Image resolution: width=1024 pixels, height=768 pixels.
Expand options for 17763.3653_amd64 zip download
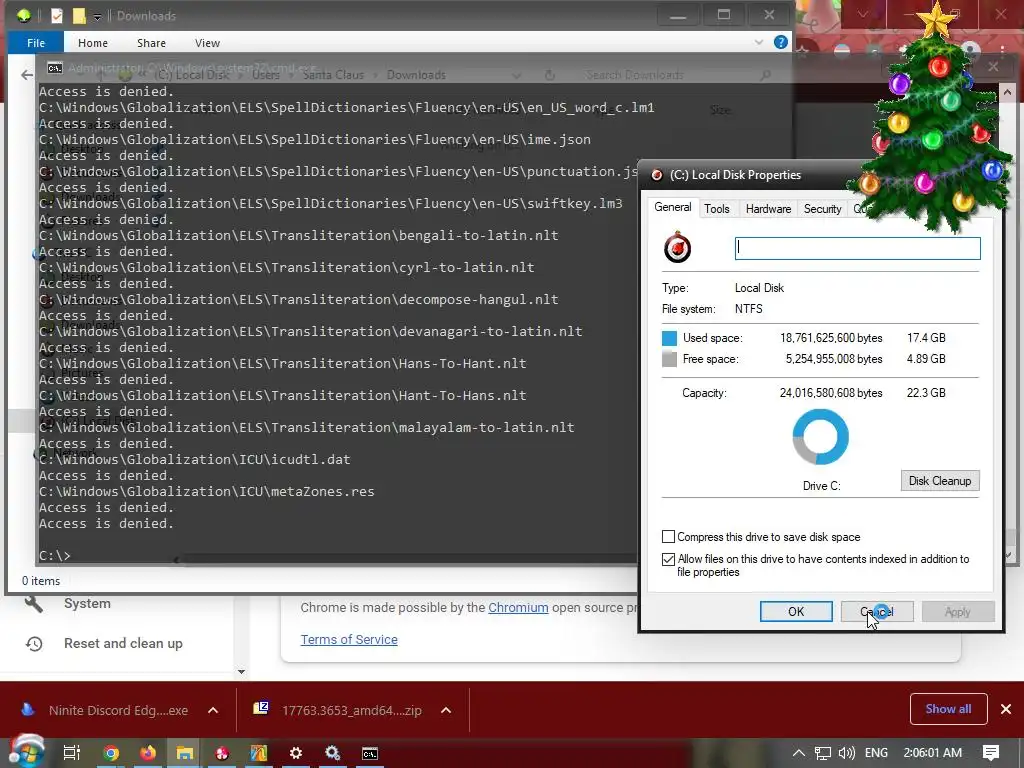(446, 710)
